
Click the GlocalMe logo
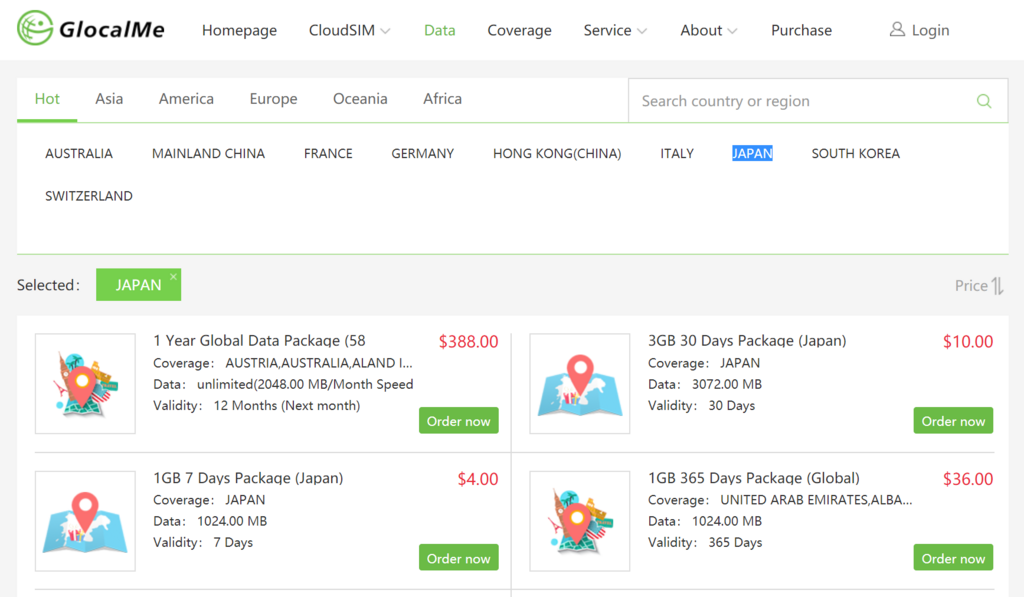coord(91,29)
